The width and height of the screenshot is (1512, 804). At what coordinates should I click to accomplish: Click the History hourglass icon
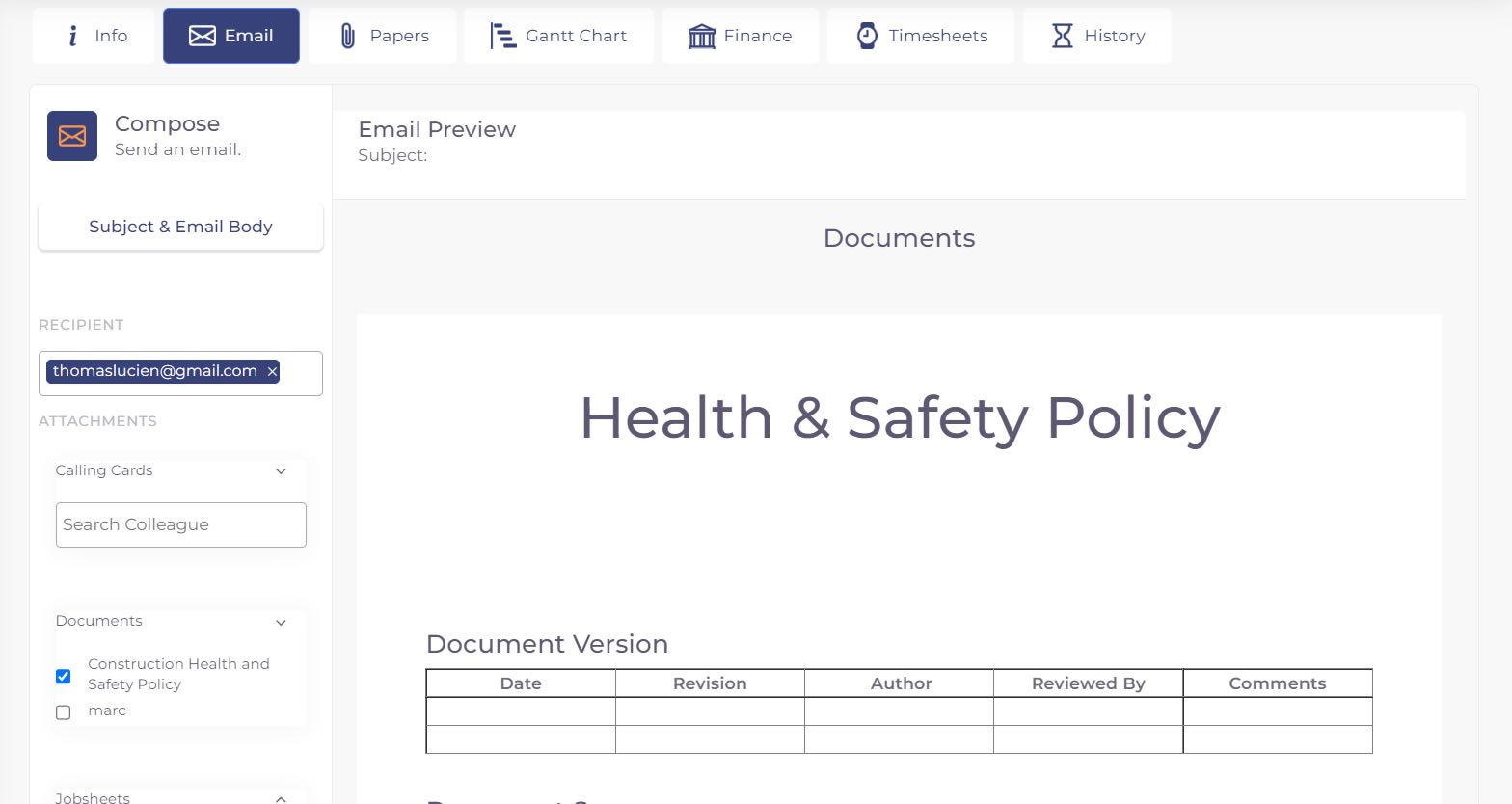coord(1062,36)
